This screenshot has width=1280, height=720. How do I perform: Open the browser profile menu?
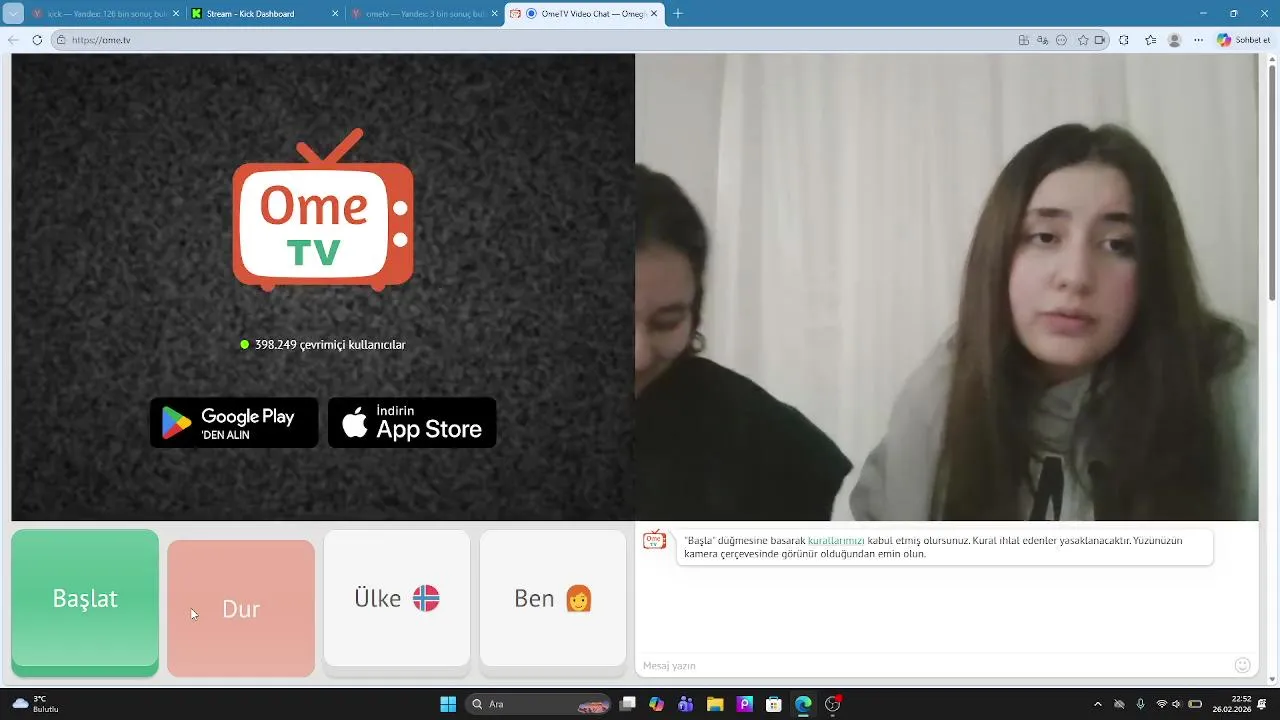(x=1175, y=40)
